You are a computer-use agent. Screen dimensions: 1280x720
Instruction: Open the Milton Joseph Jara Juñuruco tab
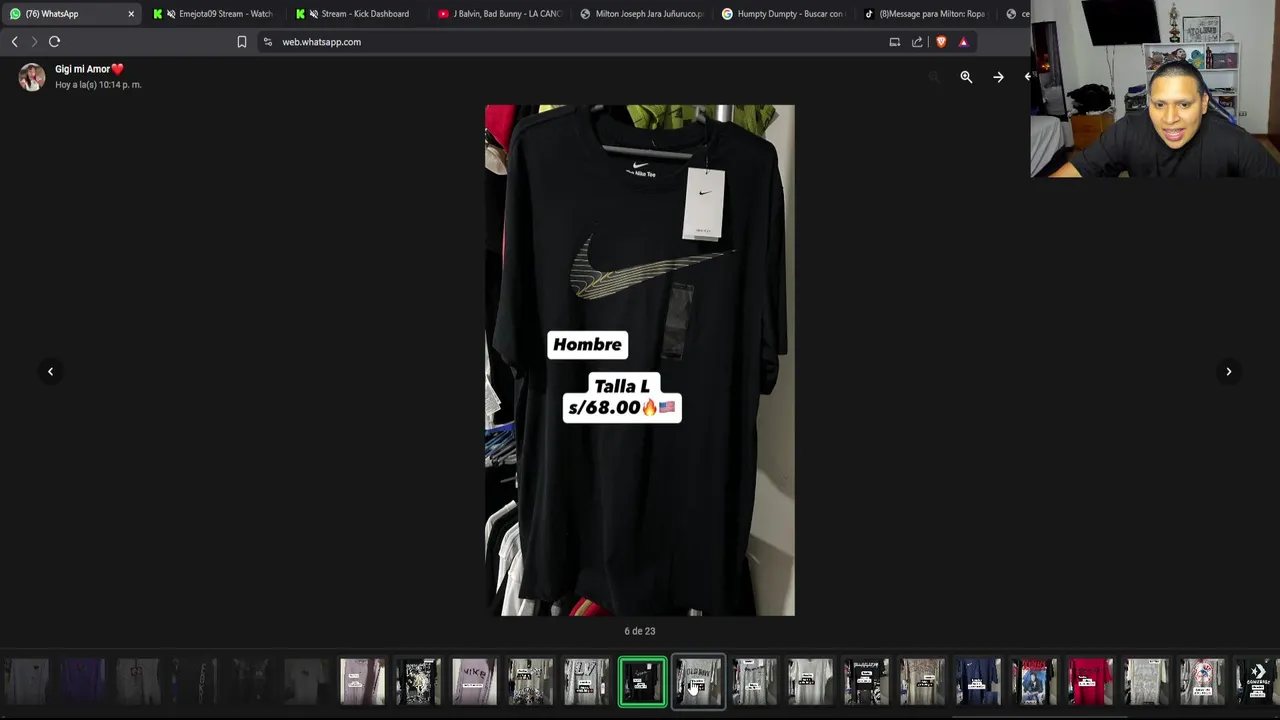pos(643,14)
